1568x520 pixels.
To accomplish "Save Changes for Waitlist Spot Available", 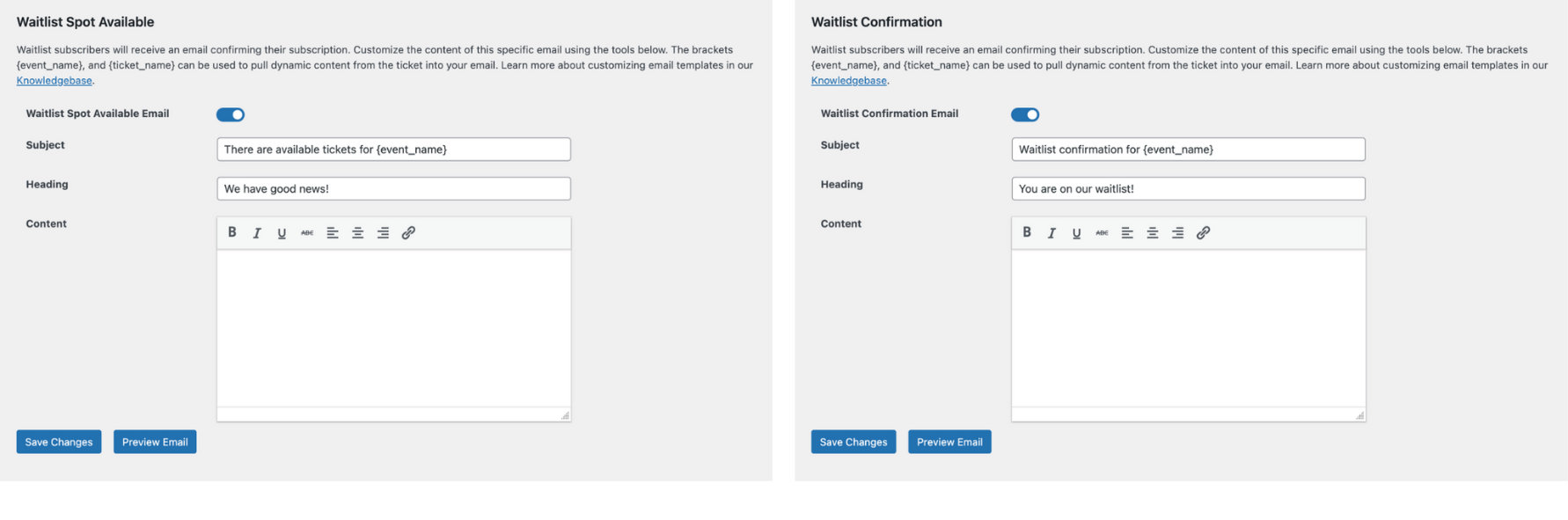I will [59, 442].
